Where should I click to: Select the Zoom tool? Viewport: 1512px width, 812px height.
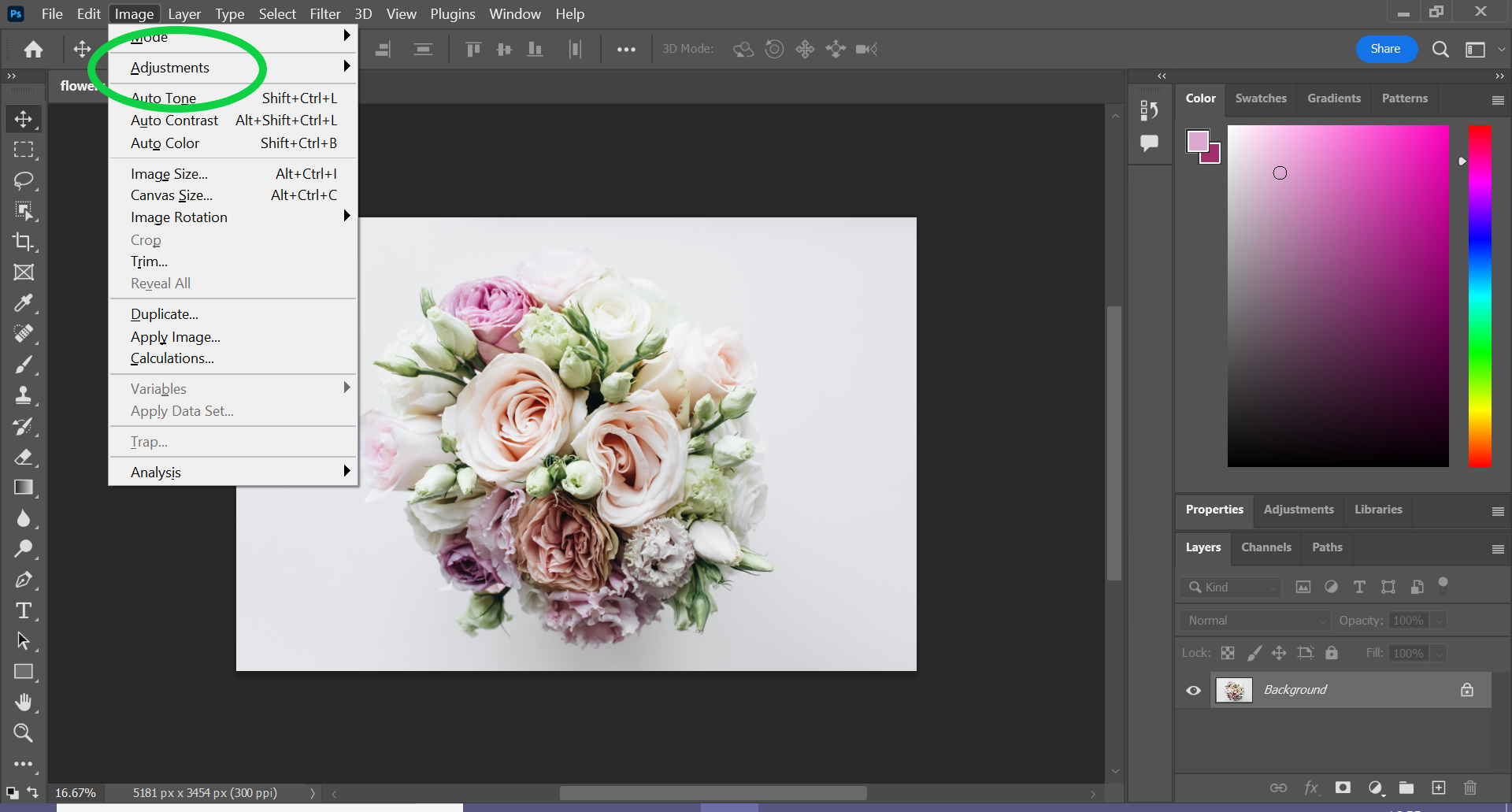23,733
